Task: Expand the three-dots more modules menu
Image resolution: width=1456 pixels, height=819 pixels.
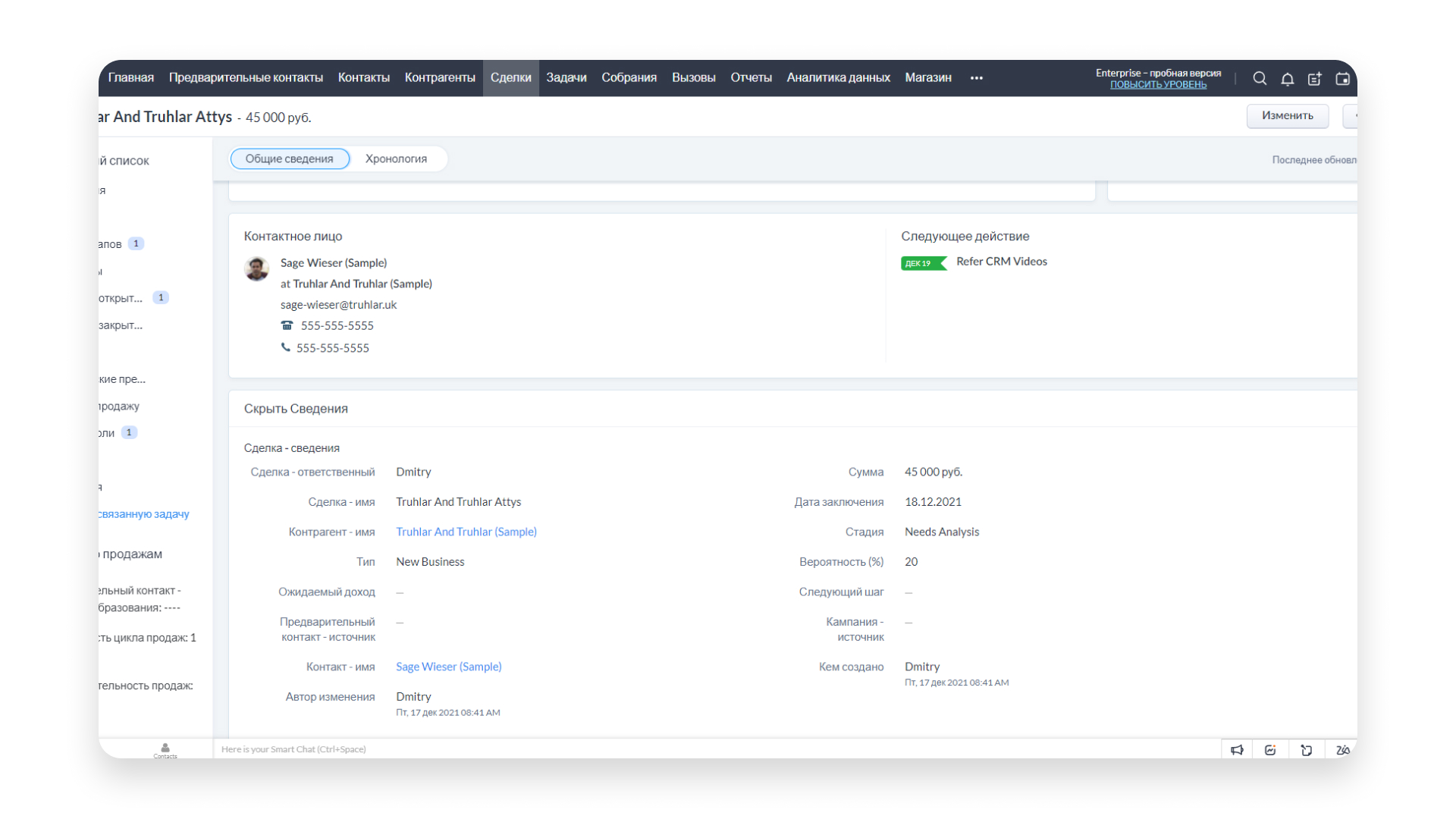Action: pyautogui.click(x=976, y=78)
